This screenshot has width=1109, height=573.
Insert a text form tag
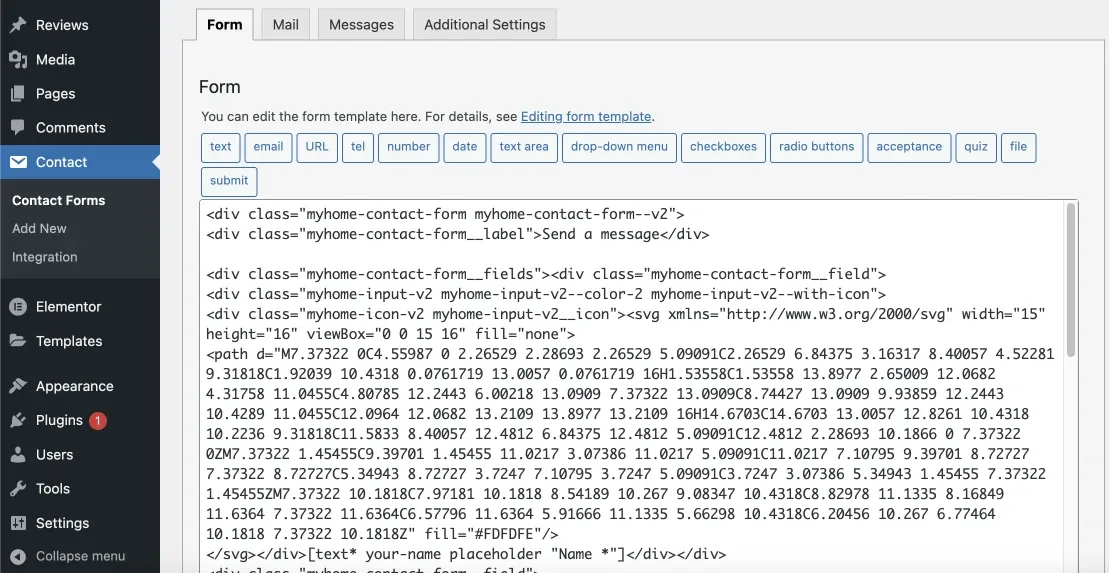(221, 147)
